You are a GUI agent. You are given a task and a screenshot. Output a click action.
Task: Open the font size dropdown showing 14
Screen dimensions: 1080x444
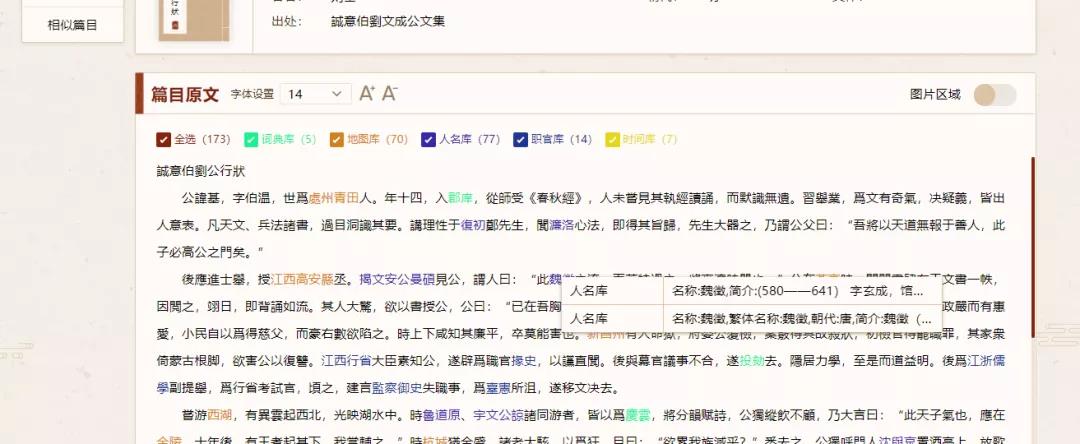tap(315, 94)
